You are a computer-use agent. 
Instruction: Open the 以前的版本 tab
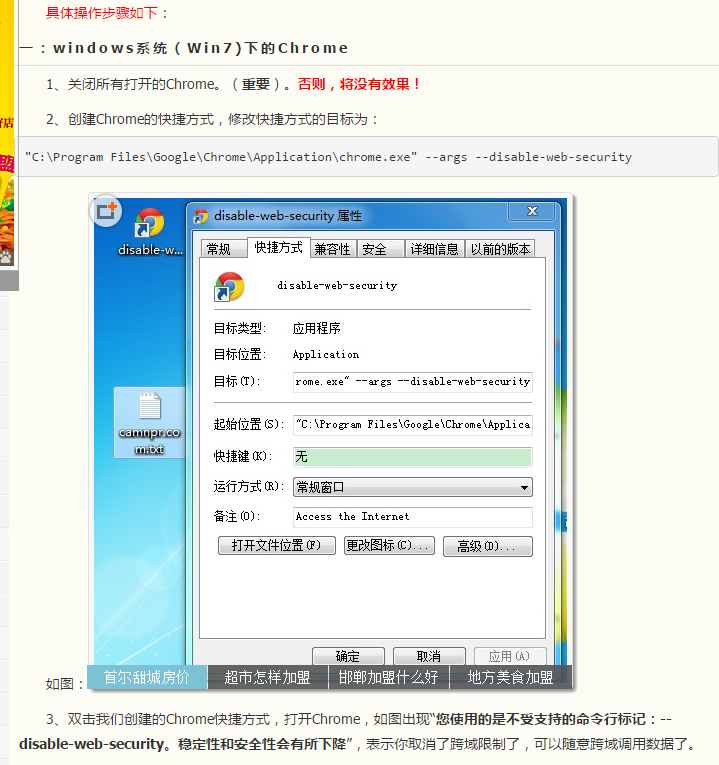[x=500, y=249]
